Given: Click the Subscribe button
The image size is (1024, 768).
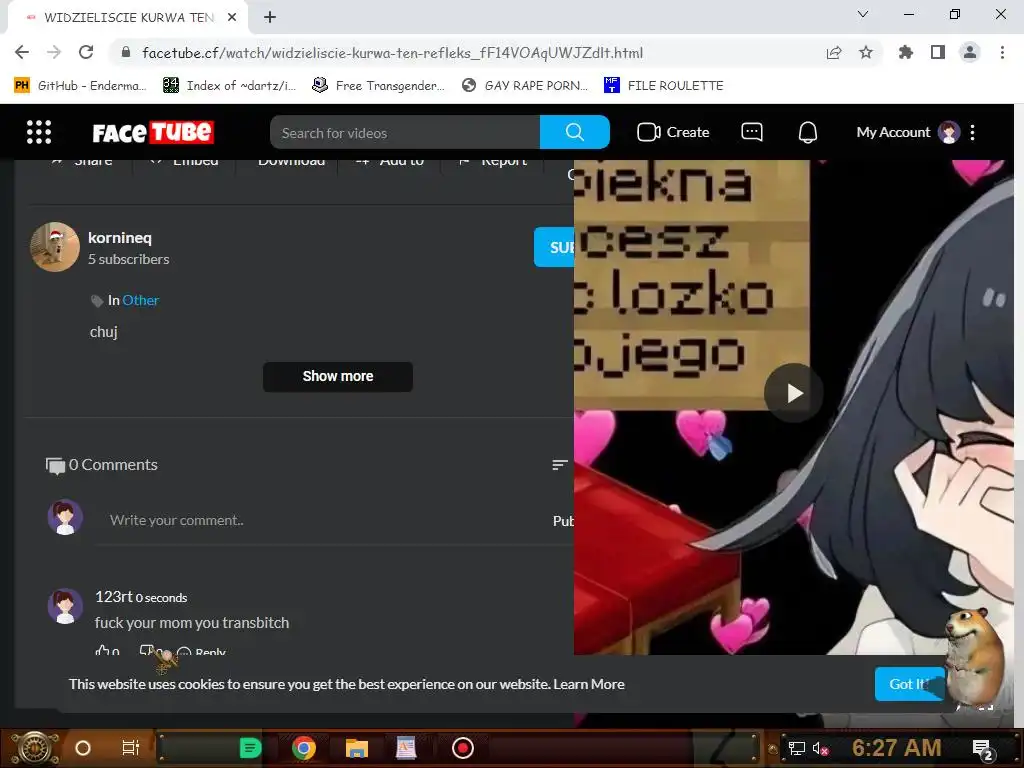Looking at the screenshot, I should 554,247.
